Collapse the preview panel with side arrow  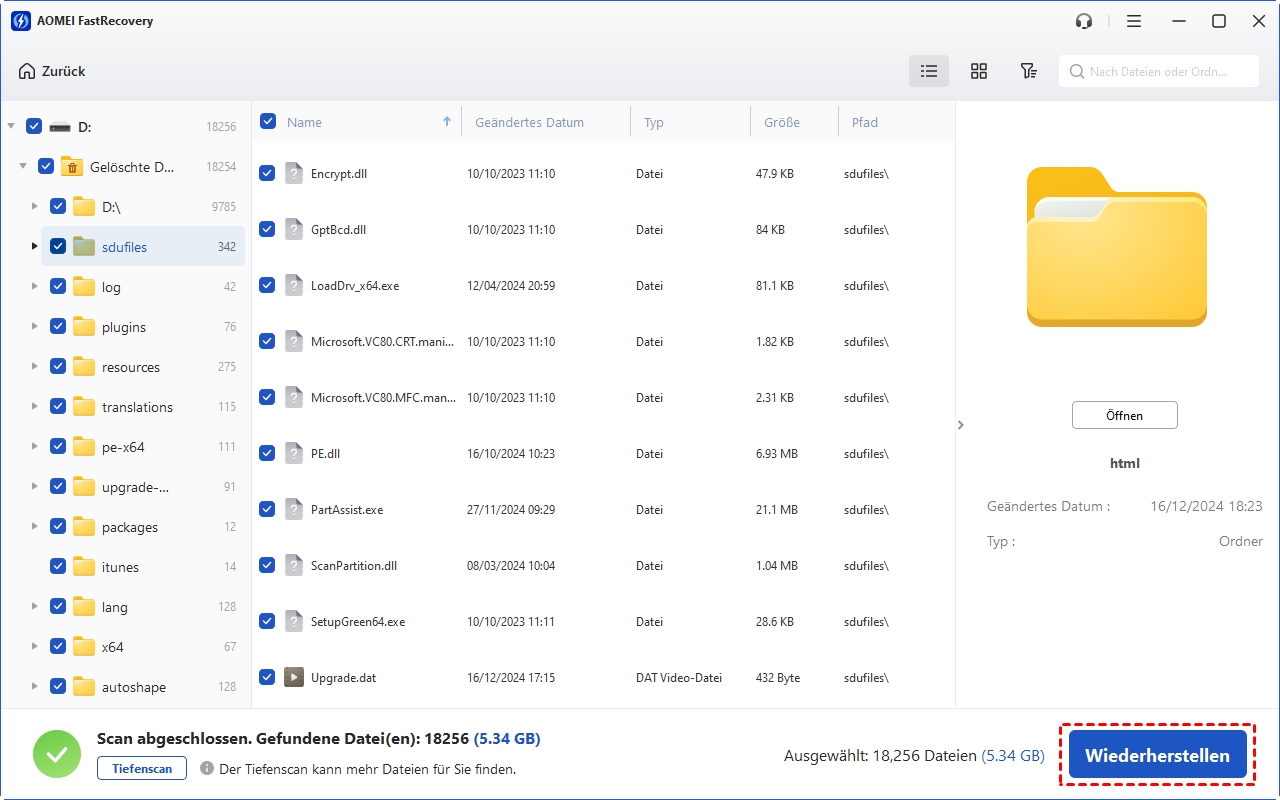(961, 425)
